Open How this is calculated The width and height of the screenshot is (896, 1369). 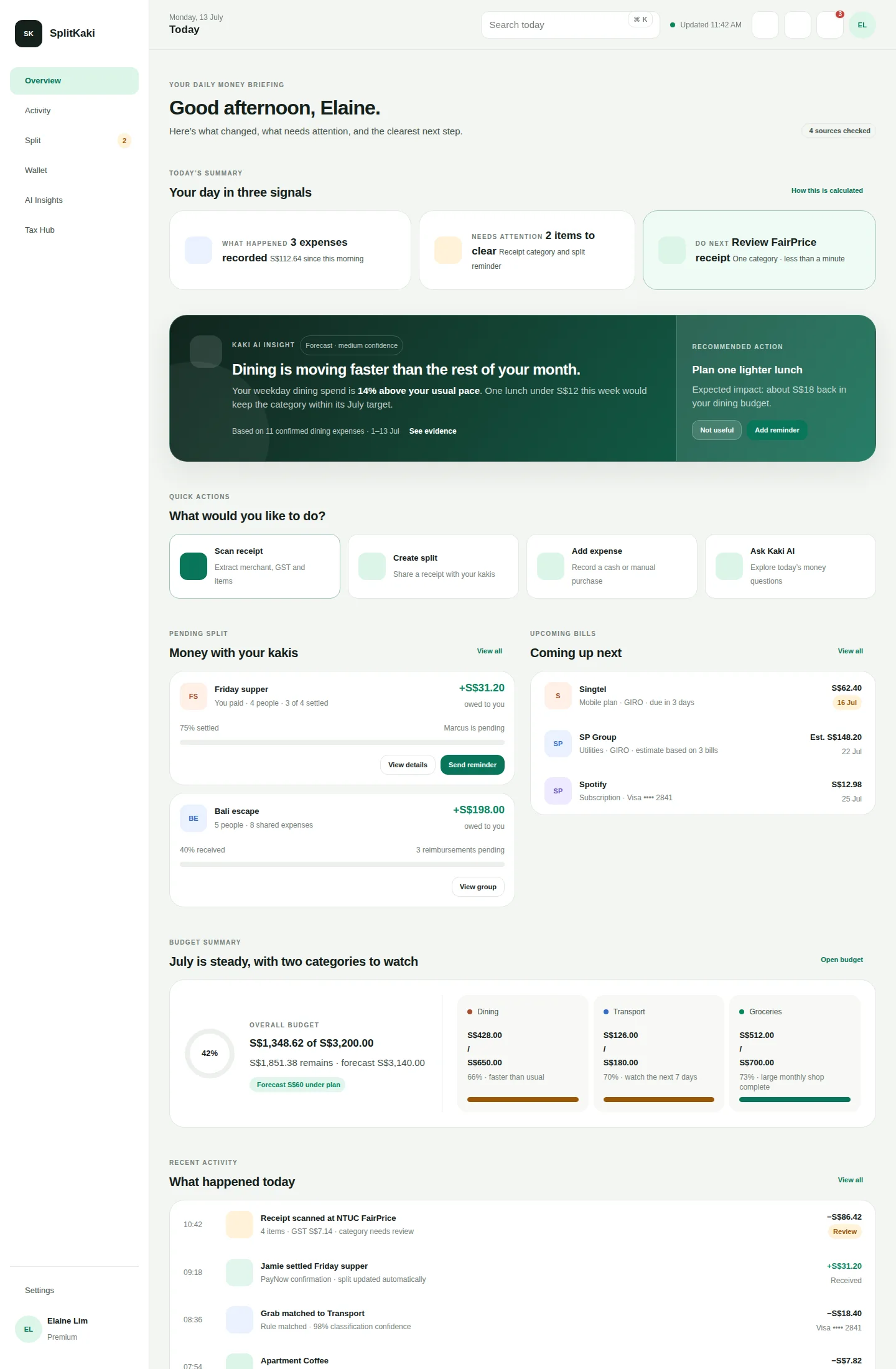[827, 190]
